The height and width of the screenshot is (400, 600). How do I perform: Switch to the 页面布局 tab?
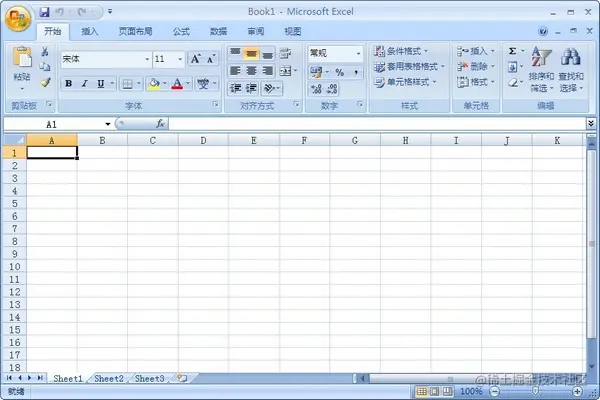[135, 31]
